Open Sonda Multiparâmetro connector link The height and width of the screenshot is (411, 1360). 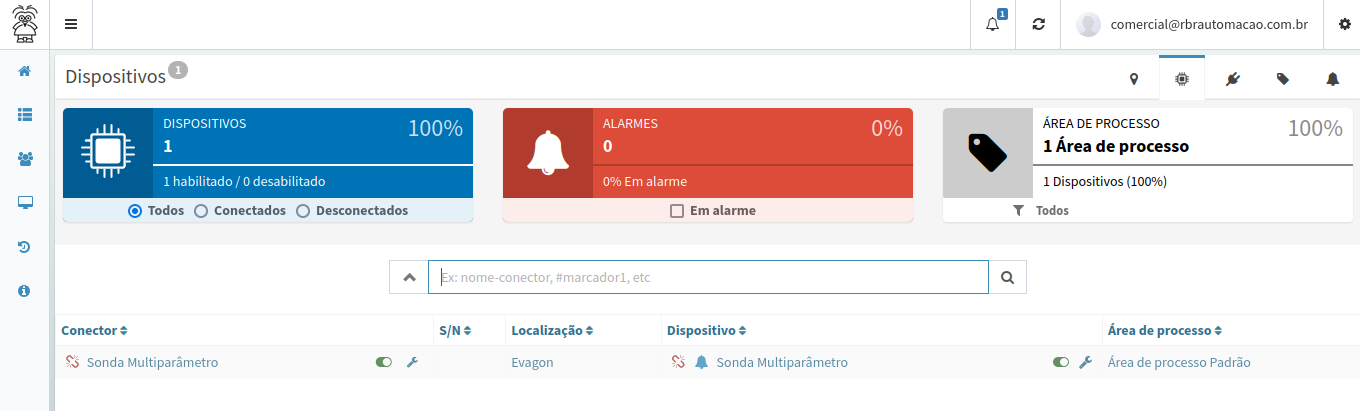point(152,362)
